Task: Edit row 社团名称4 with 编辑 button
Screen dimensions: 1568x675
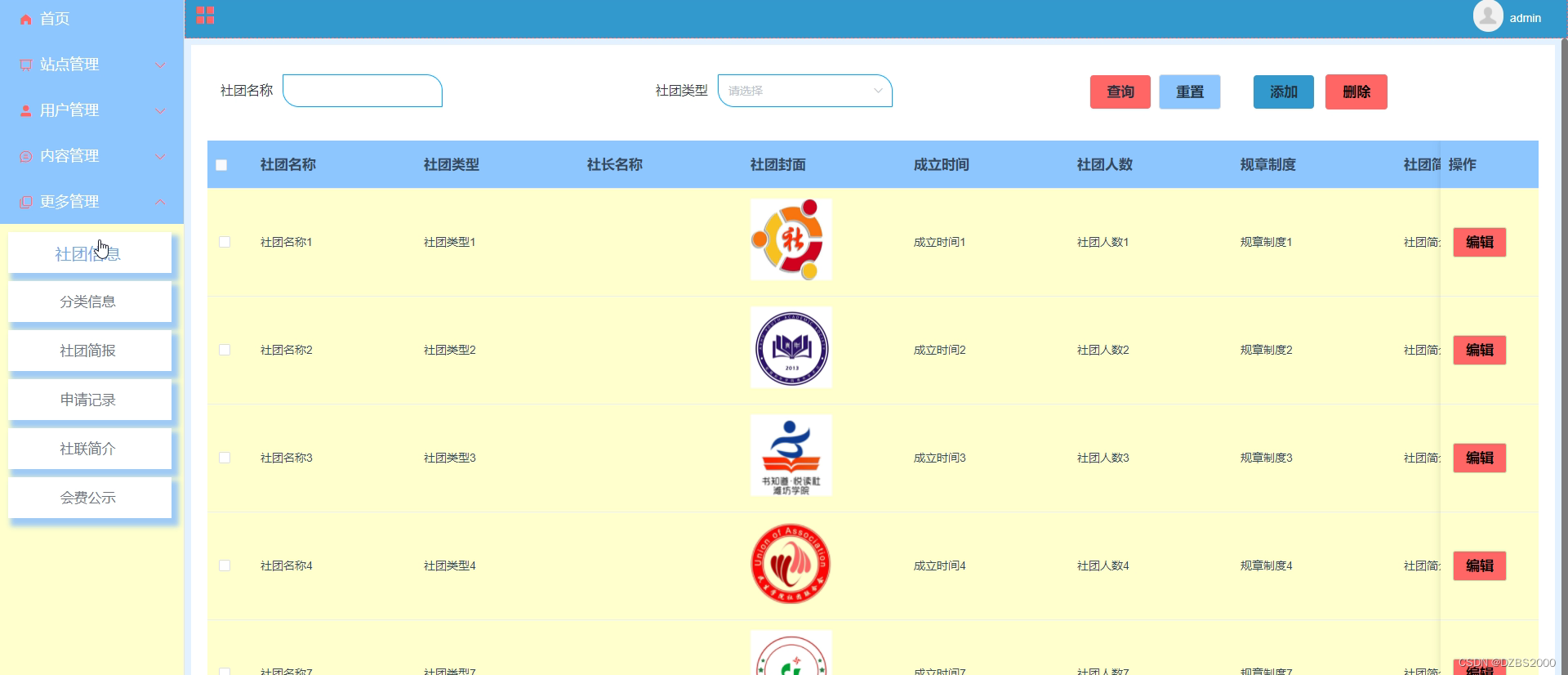Action: [1479, 565]
